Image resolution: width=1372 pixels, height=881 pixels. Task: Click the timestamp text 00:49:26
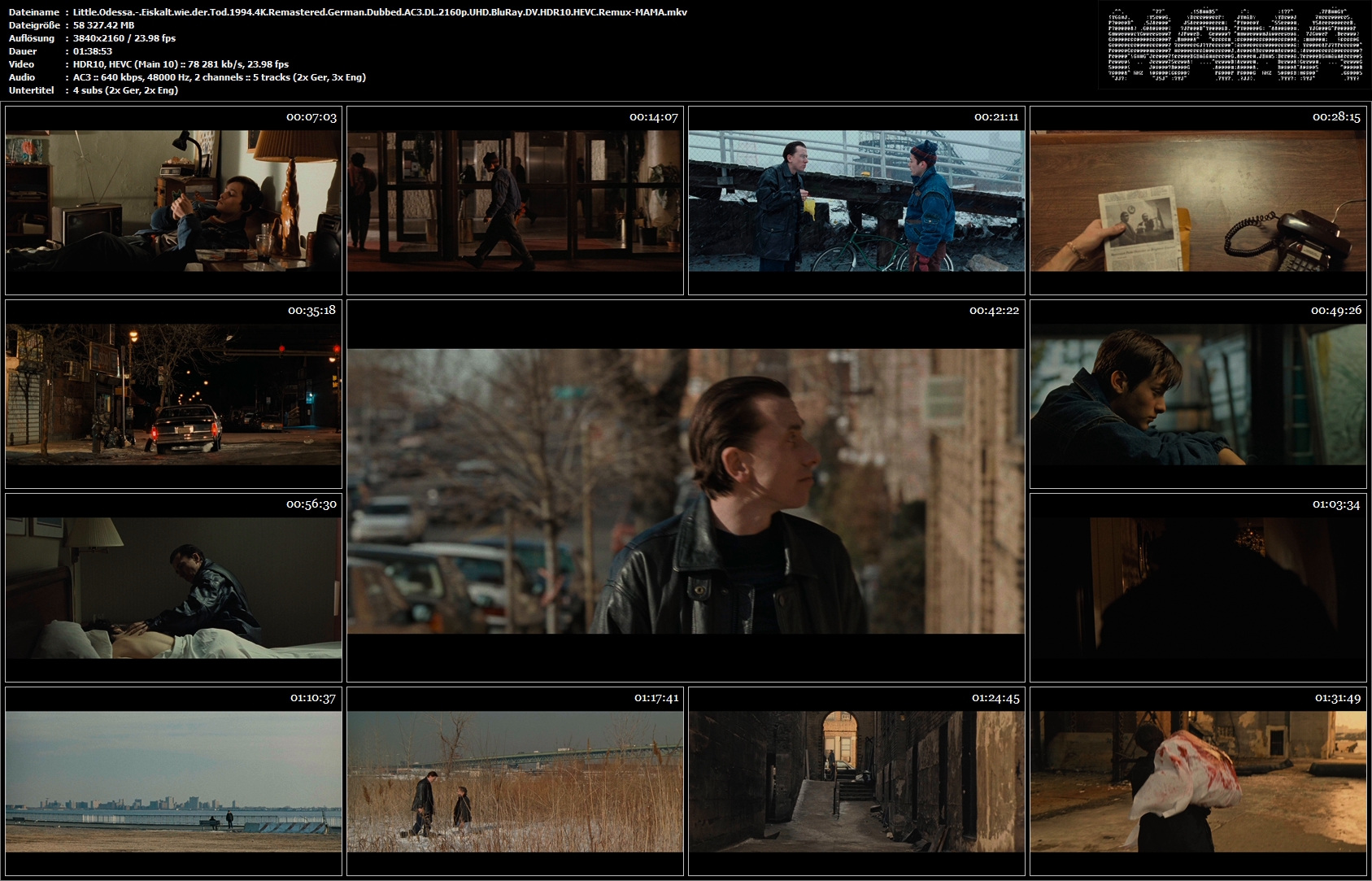click(x=1336, y=311)
